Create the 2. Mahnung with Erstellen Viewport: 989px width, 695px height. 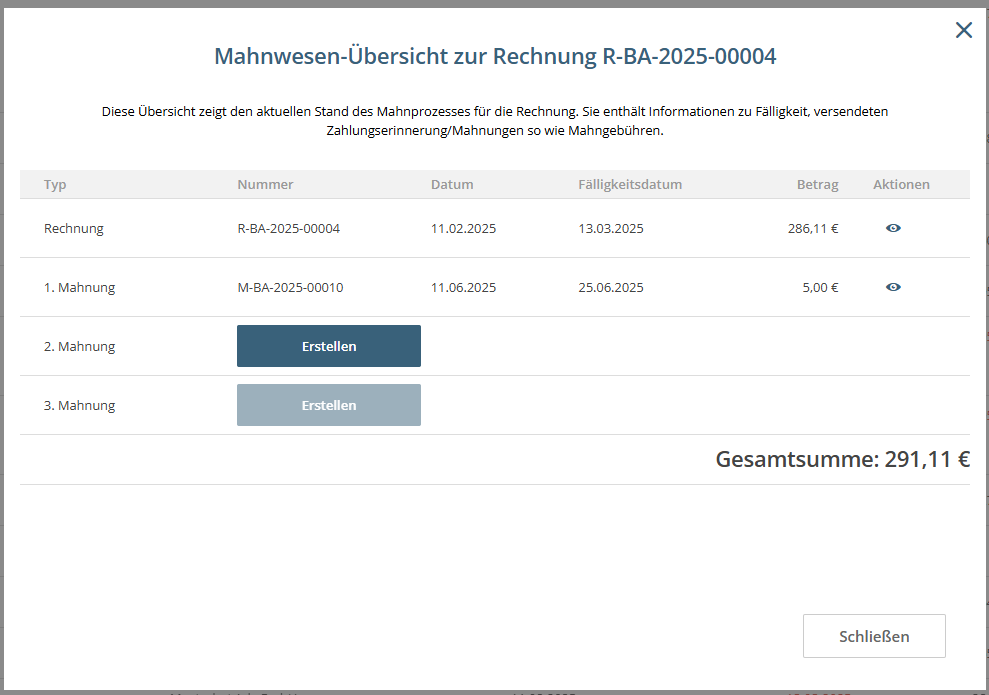tap(329, 346)
